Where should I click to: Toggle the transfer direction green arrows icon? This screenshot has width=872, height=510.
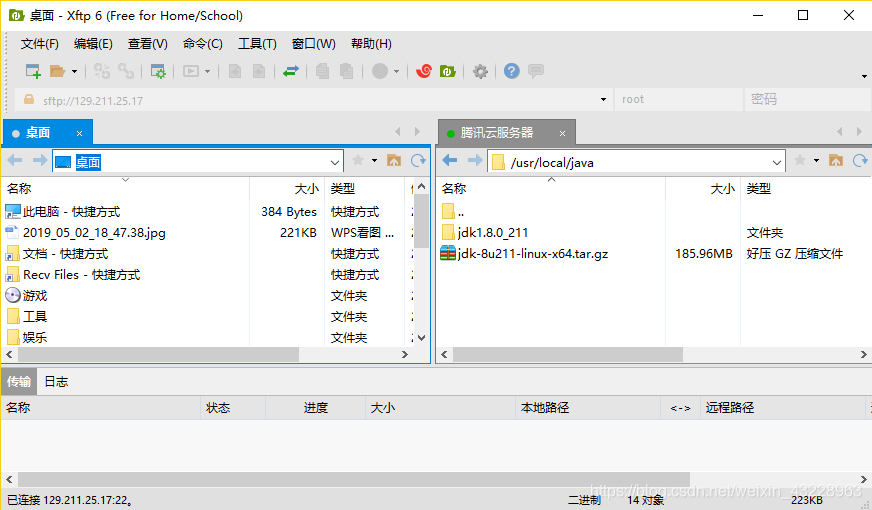click(291, 71)
